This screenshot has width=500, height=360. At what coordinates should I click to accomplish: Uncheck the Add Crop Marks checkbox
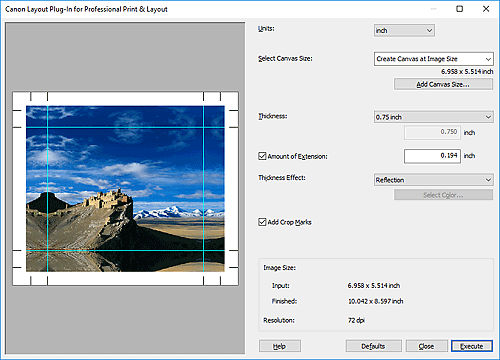pos(262,222)
